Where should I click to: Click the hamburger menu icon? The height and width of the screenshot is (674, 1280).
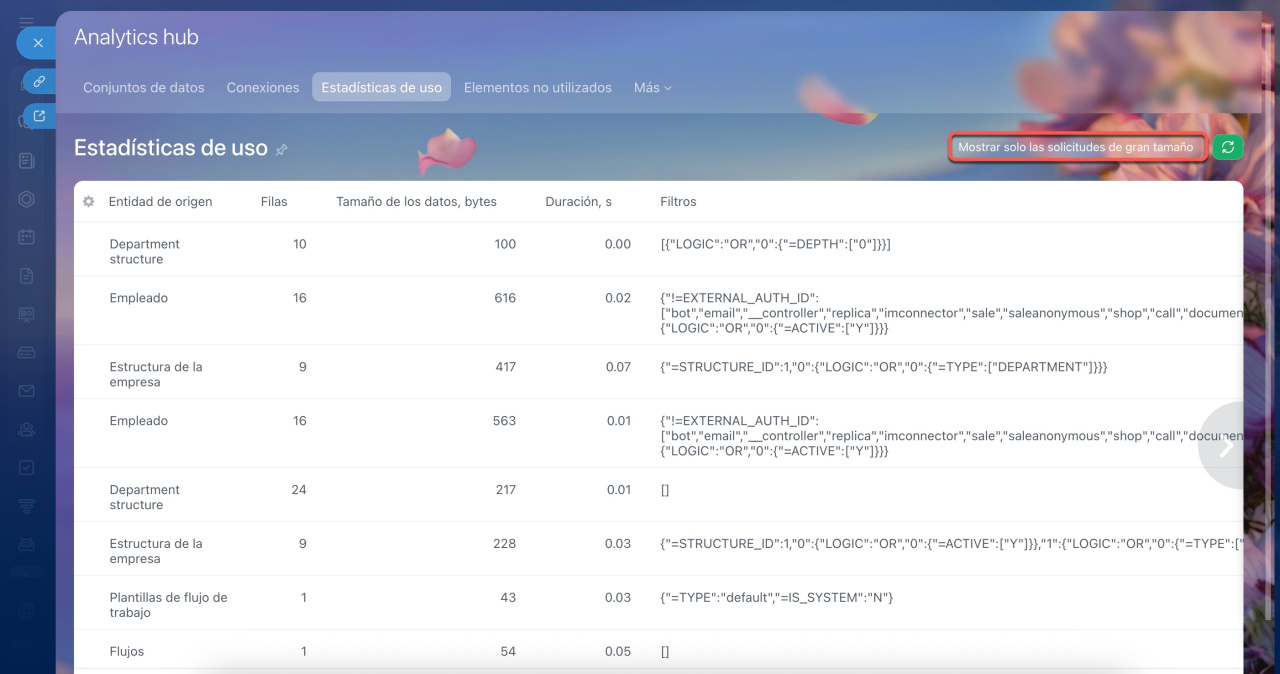pos(27,21)
